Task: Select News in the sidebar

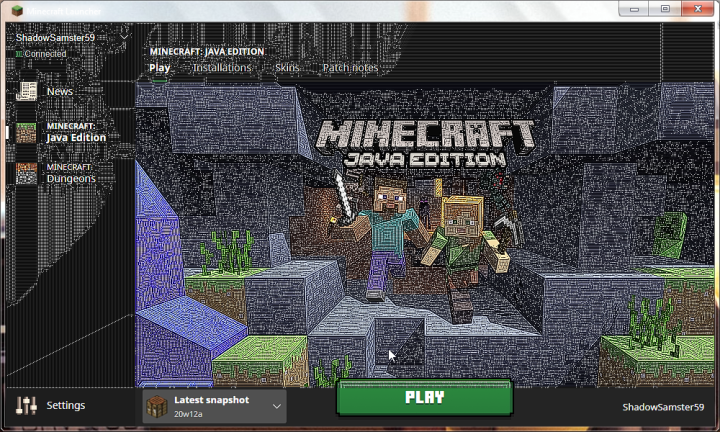Action: click(60, 91)
